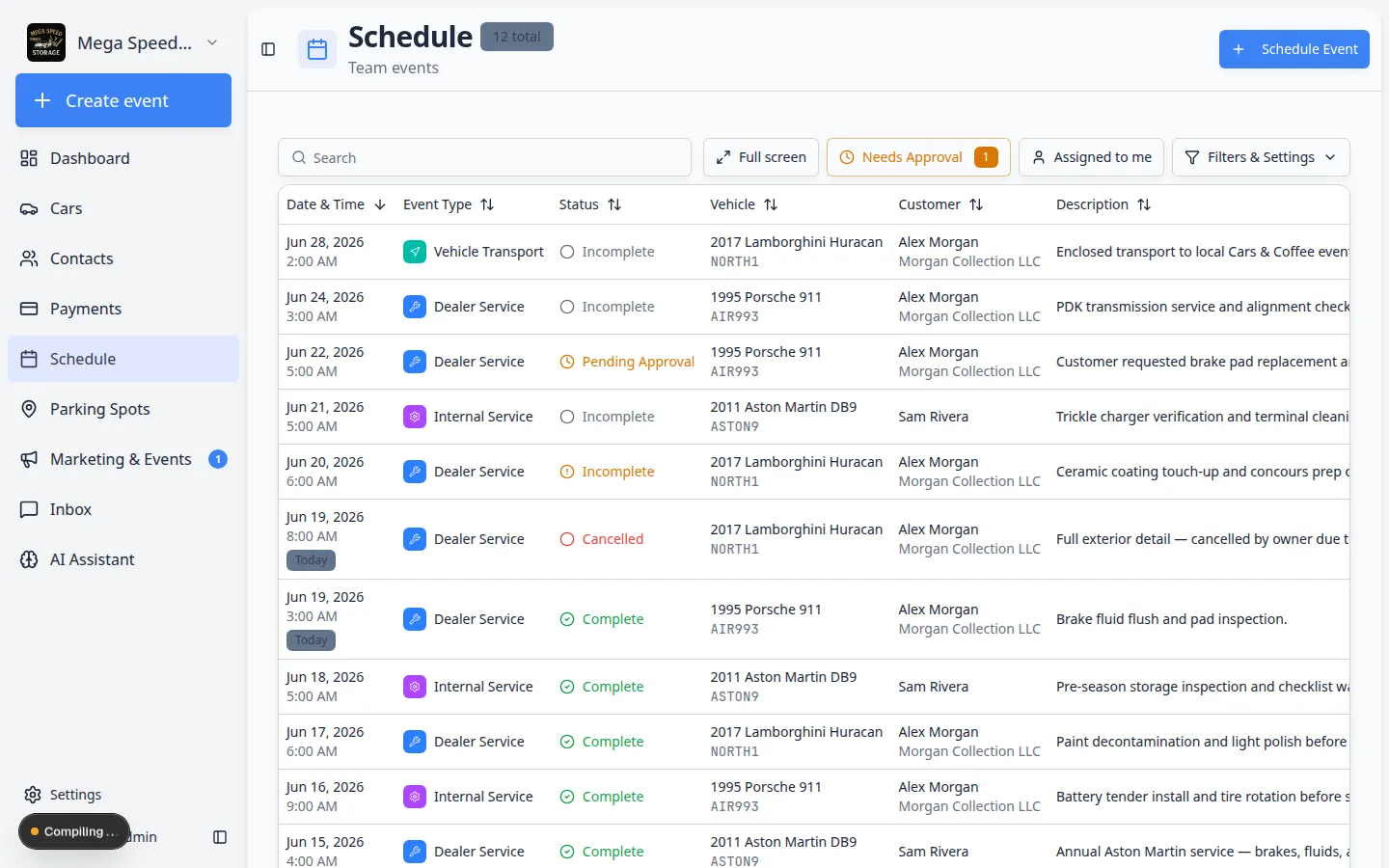
Task: Go to Cars in the sidebar
Action: coord(123,208)
